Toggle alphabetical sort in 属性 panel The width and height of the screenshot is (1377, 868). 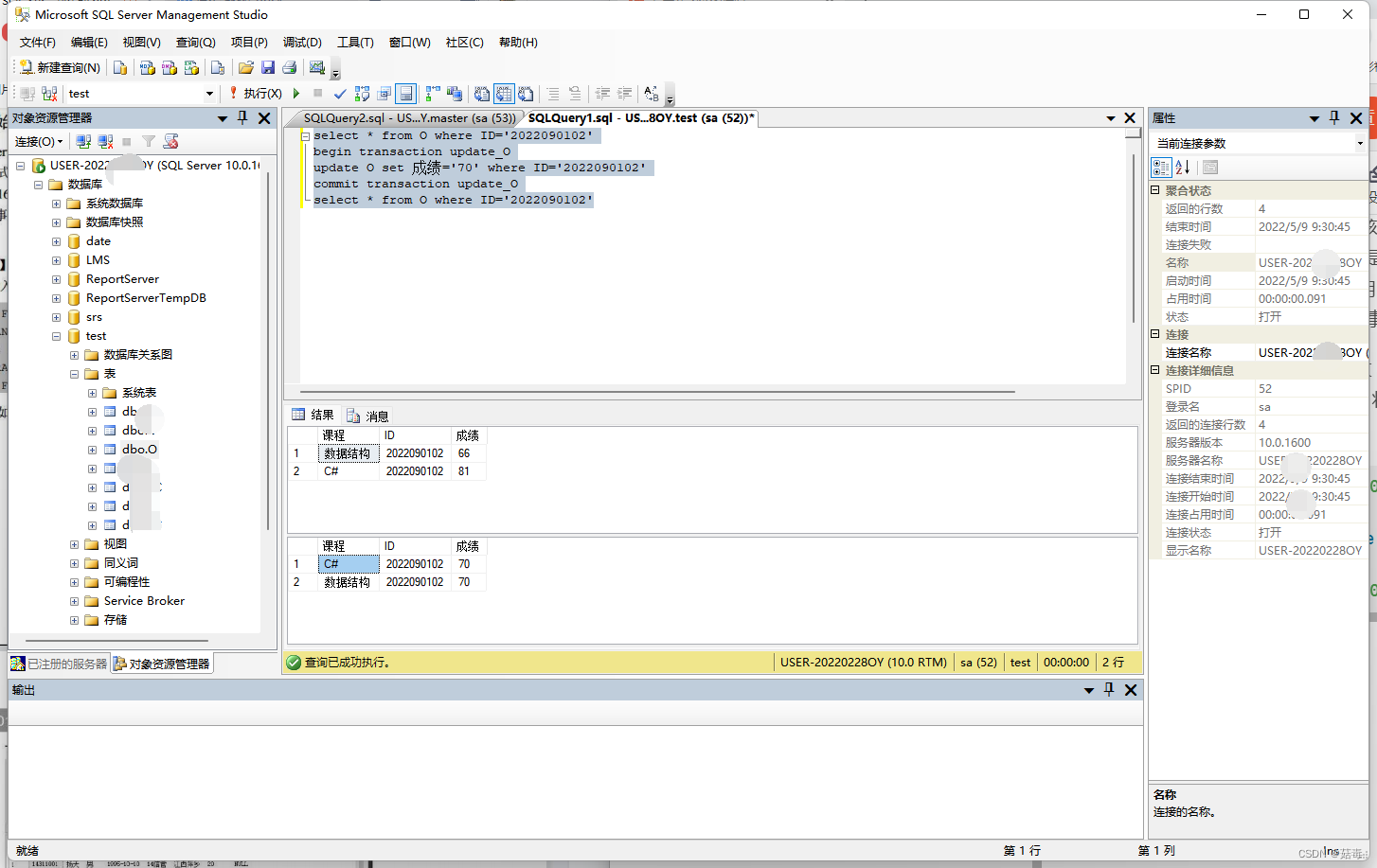coord(1183,168)
